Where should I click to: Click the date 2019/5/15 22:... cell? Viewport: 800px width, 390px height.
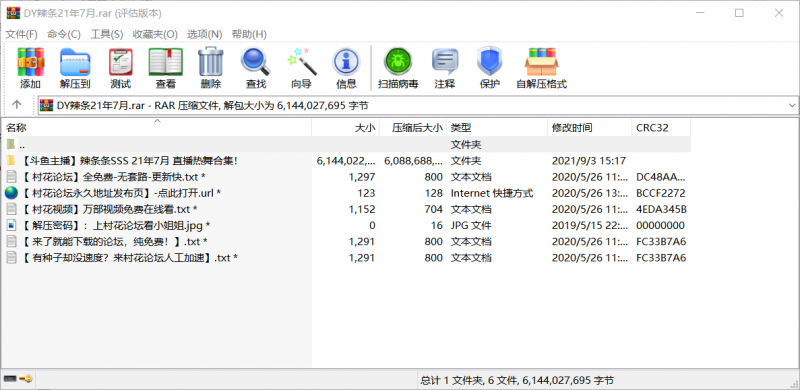click(x=590, y=225)
